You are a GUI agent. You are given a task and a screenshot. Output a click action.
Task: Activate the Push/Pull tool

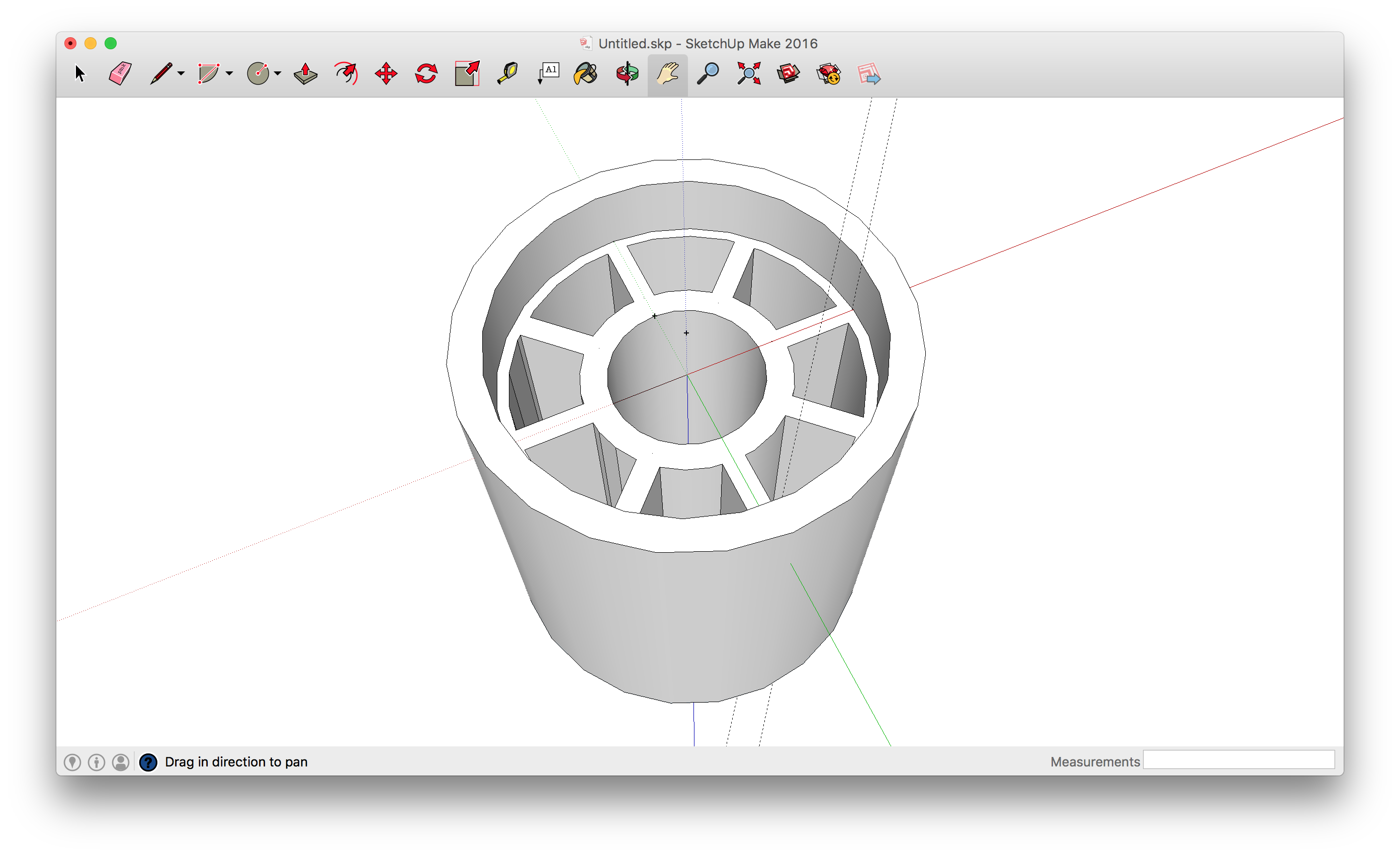(x=305, y=74)
